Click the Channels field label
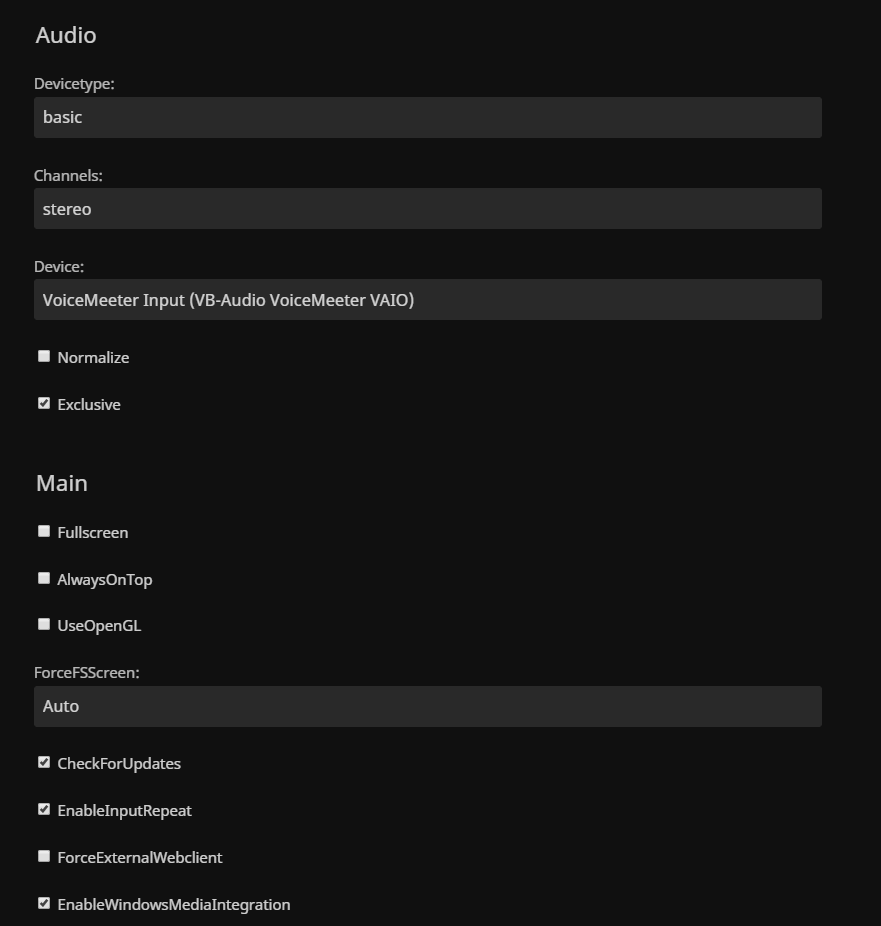This screenshot has height=926, width=881. coord(68,176)
